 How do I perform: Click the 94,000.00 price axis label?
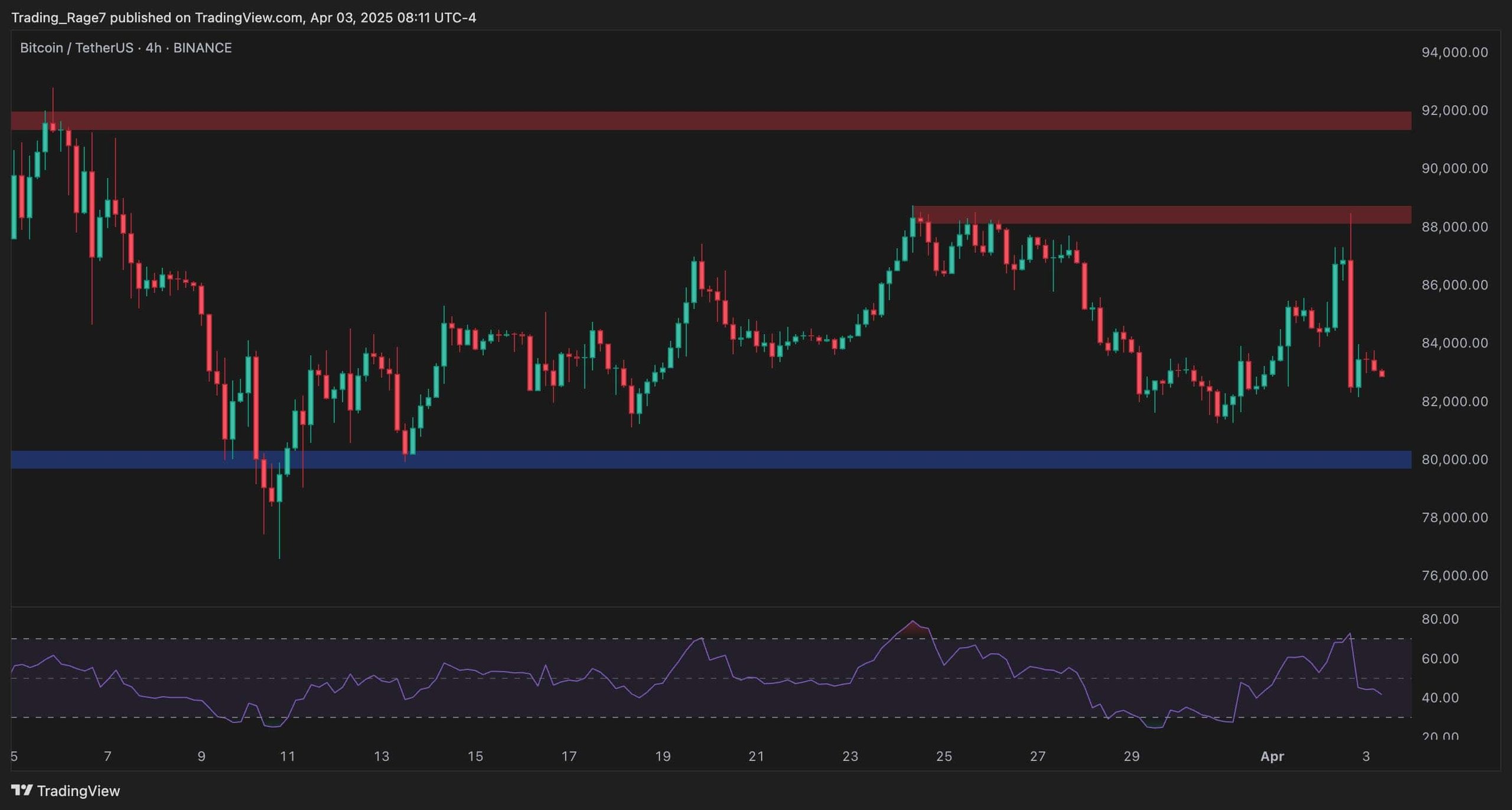[1454, 53]
